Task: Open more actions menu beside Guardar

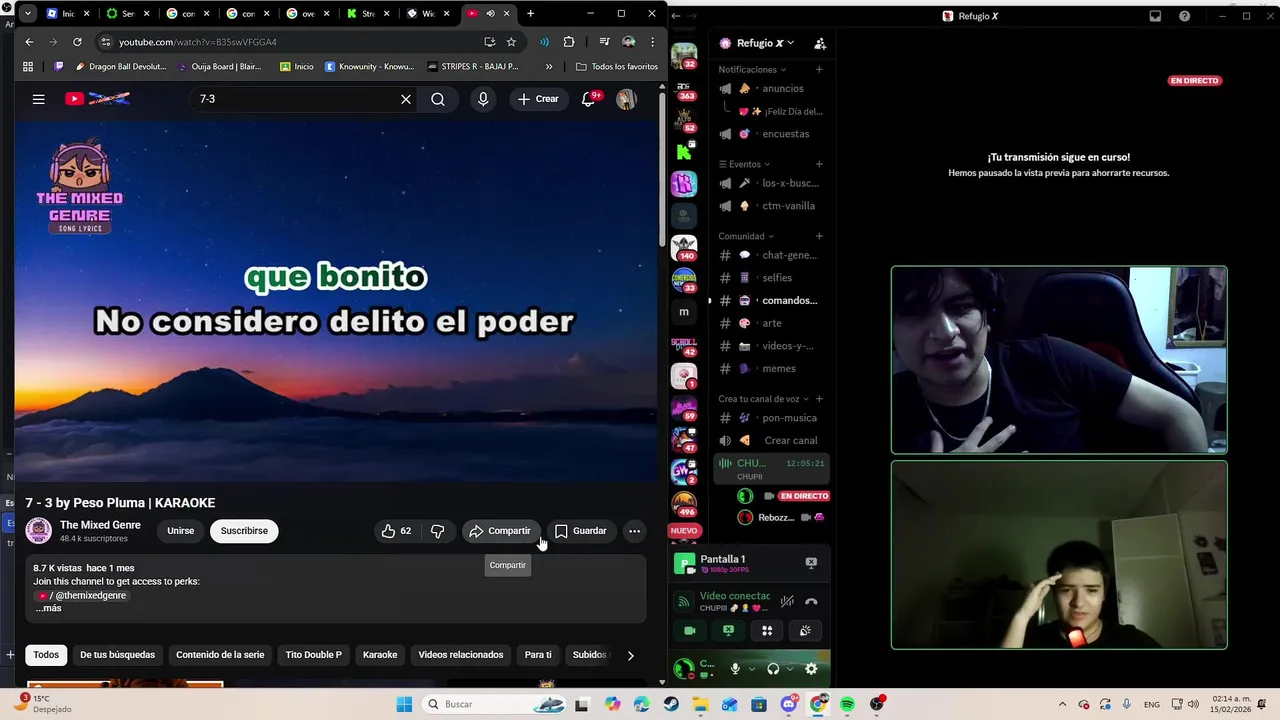Action: (634, 531)
